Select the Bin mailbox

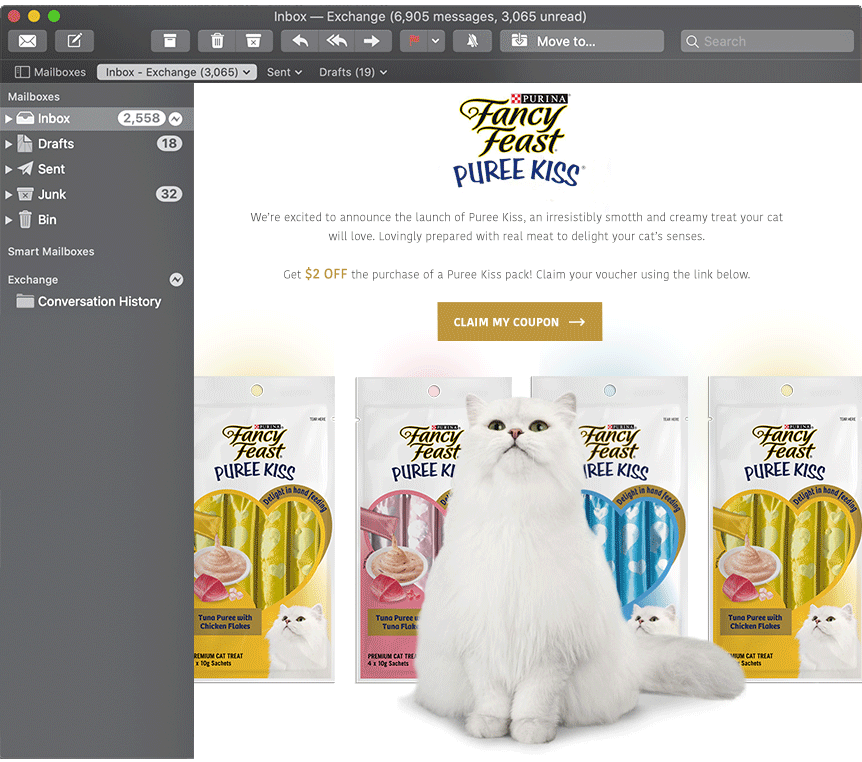click(x=97, y=219)
